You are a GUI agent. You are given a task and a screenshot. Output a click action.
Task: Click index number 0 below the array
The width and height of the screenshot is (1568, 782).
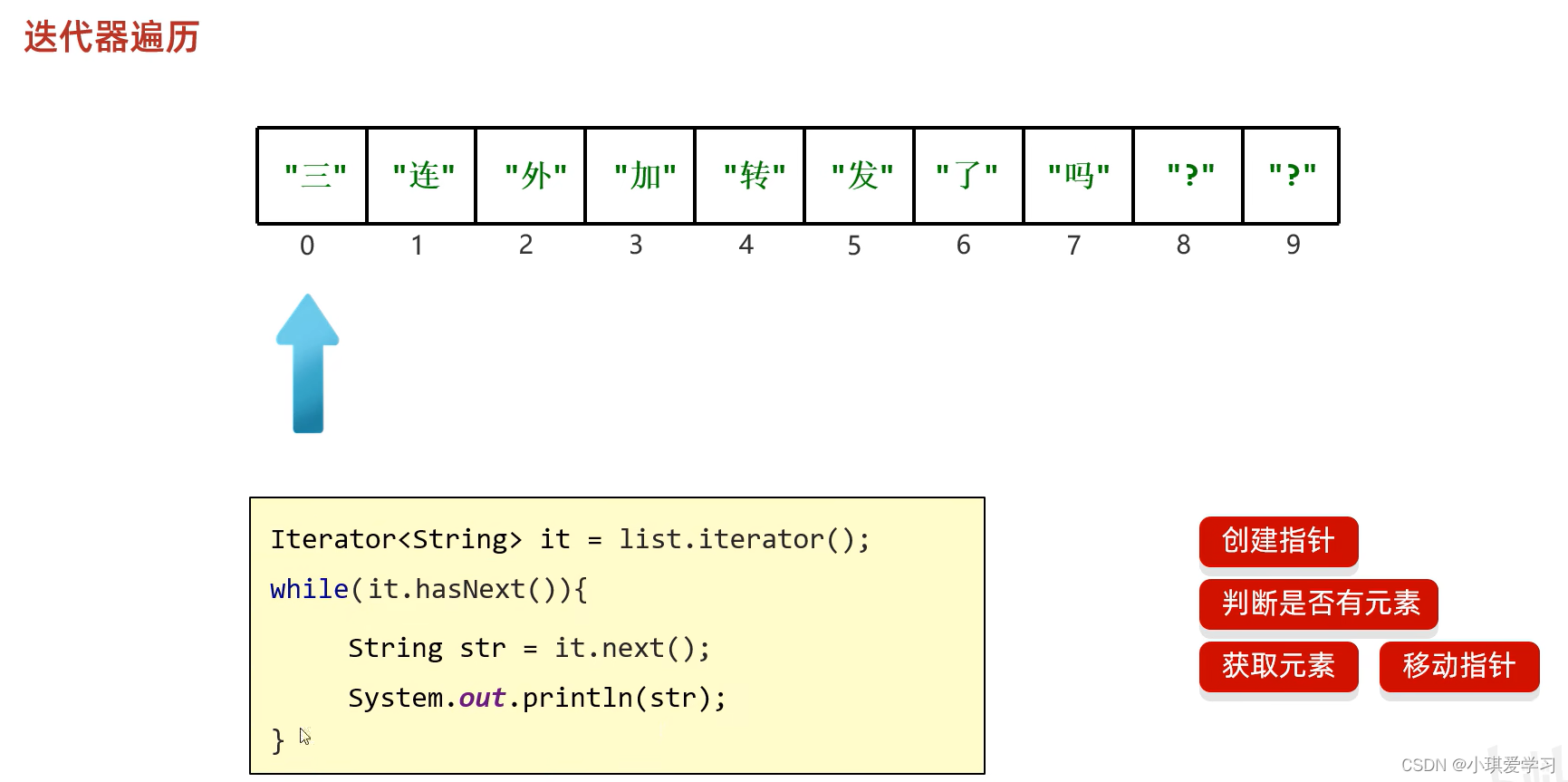click(x=307, y=246)
